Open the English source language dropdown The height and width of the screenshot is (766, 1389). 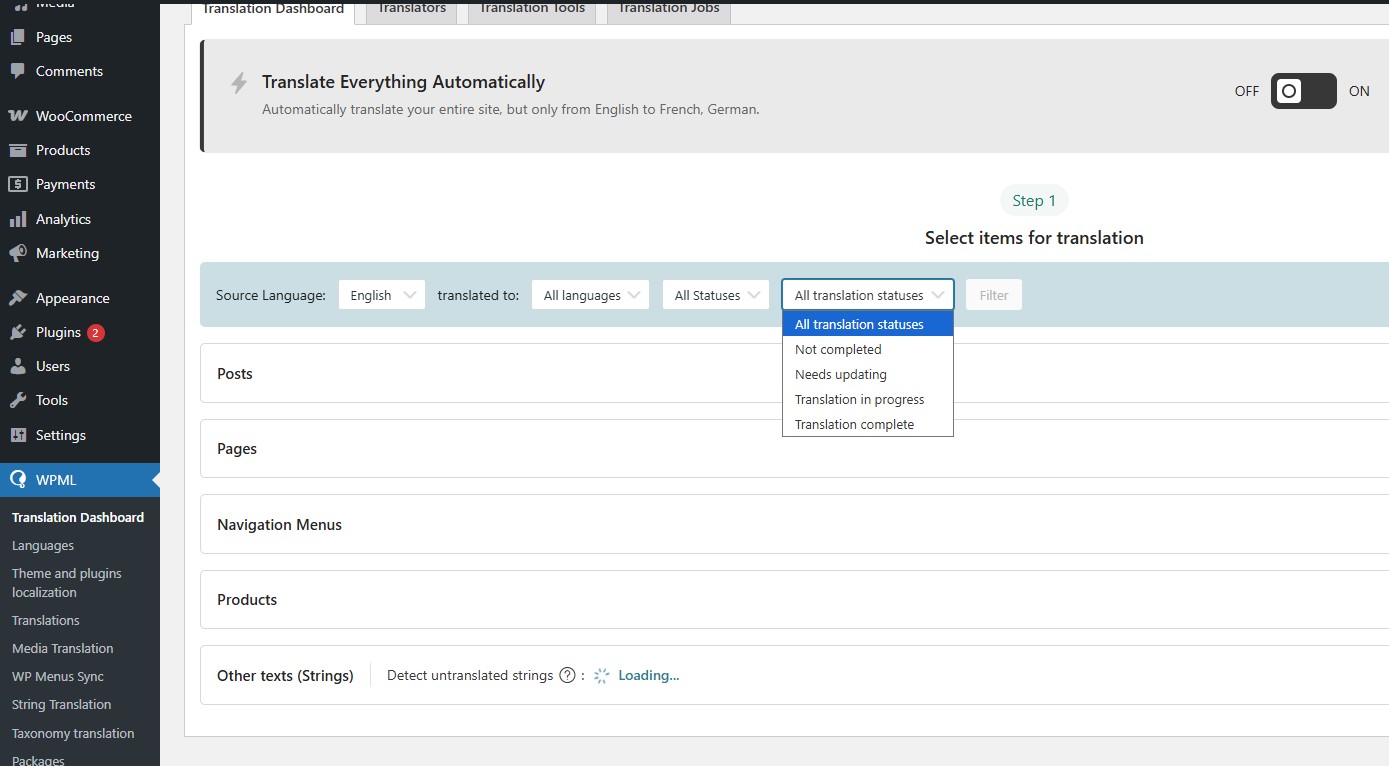[382, 295]
